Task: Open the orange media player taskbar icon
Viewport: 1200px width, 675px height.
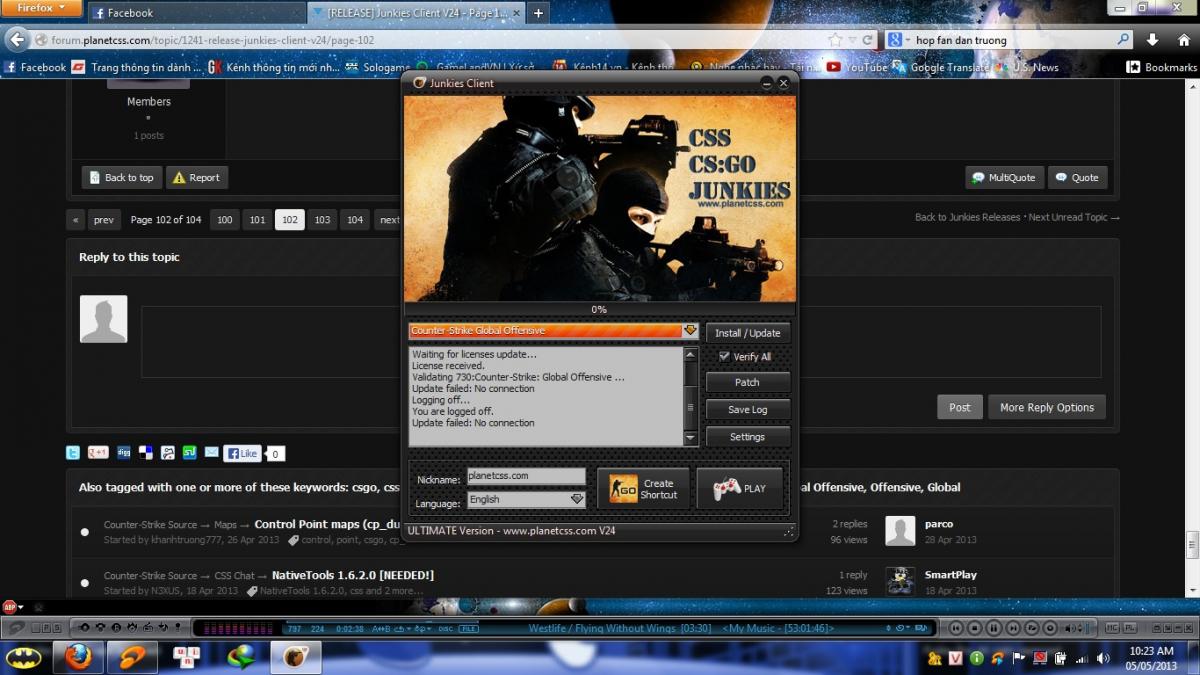Action: coord(132,657)
